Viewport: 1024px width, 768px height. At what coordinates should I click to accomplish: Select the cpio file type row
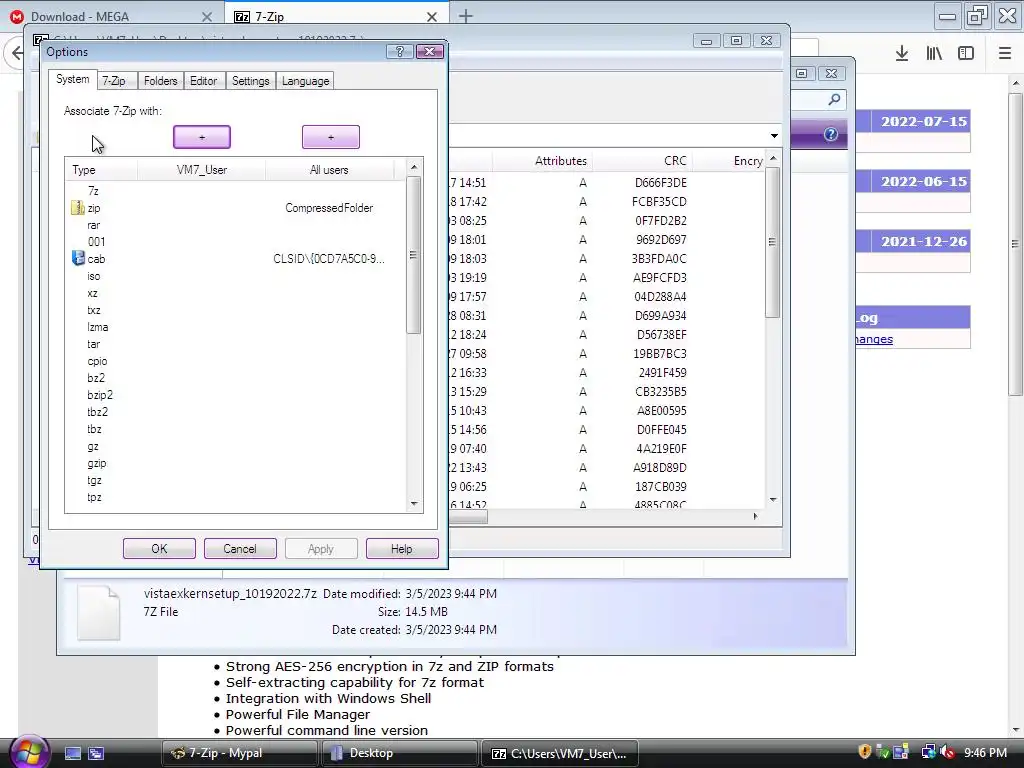235,360
